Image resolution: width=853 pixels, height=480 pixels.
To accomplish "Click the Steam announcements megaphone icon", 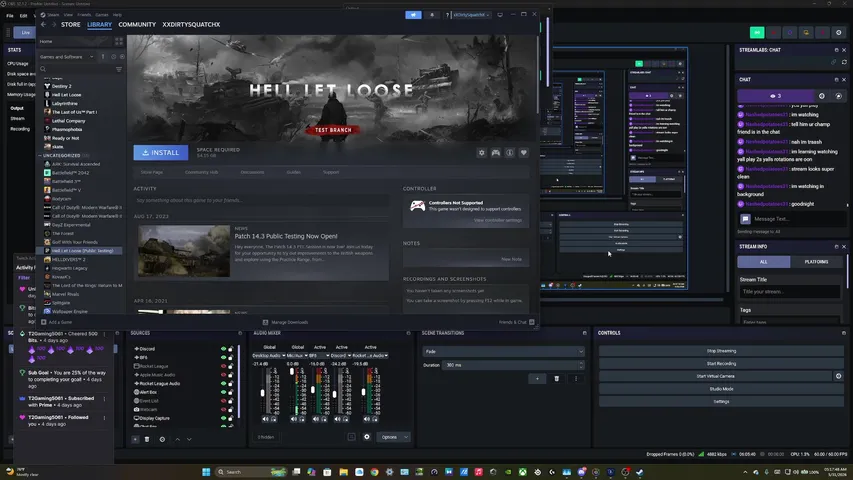I will tap(413, 15).
